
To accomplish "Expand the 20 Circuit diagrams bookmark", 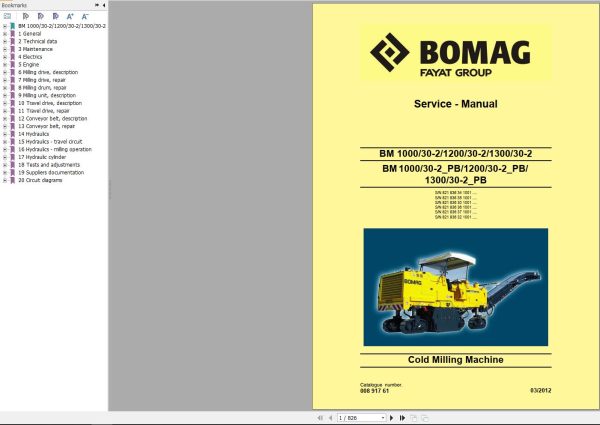I will 5,180.
